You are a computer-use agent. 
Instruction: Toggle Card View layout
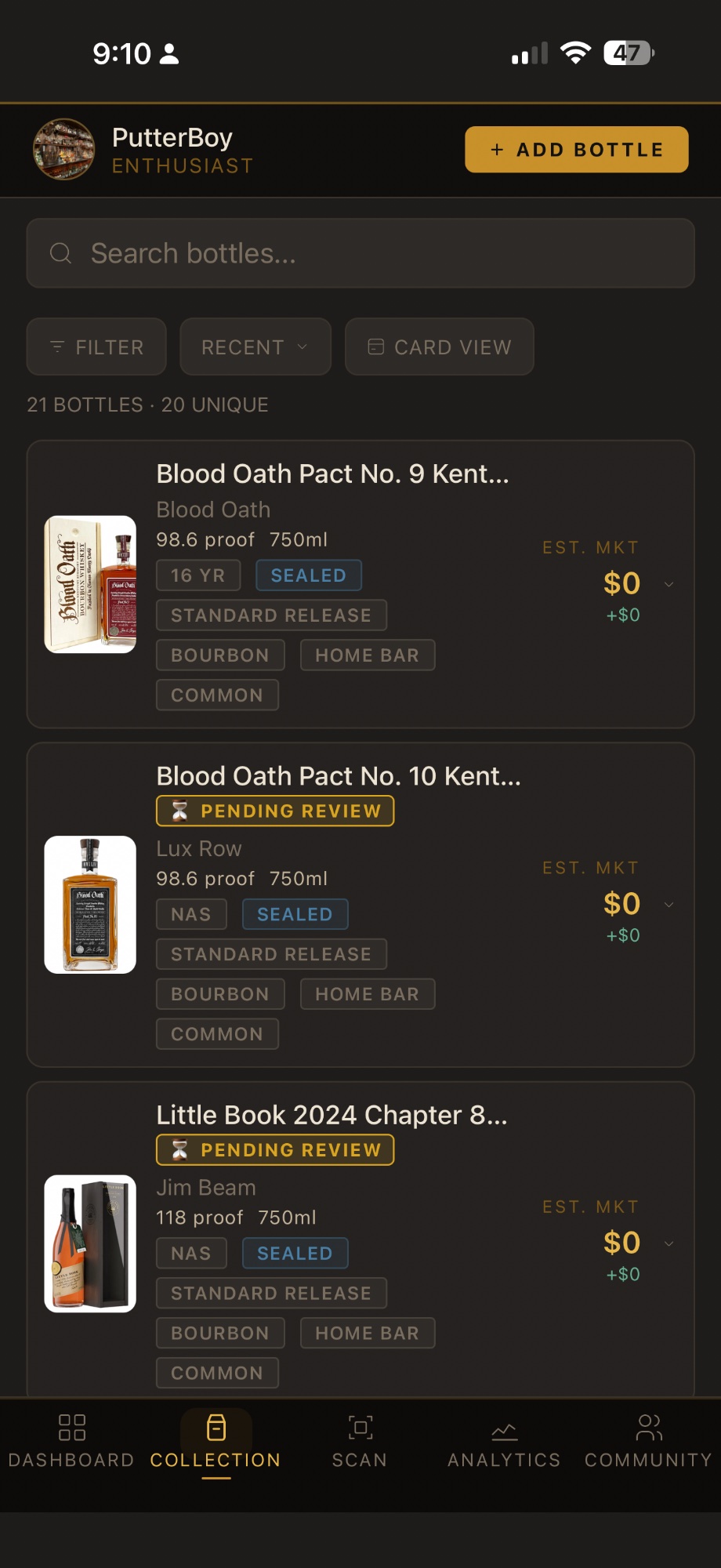click(440, 347)
